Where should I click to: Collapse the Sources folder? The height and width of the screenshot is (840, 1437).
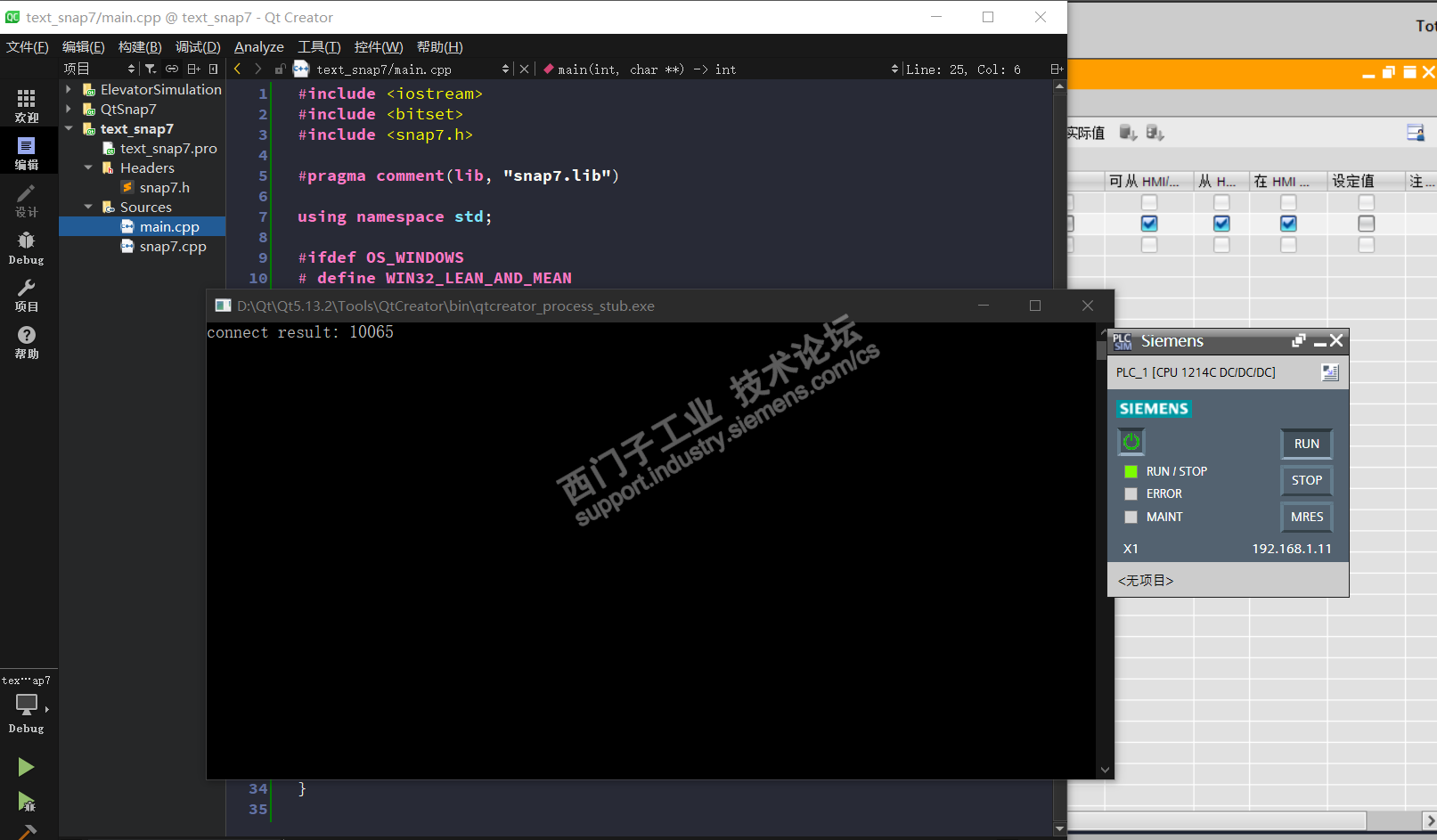click(x=88, y=207)
